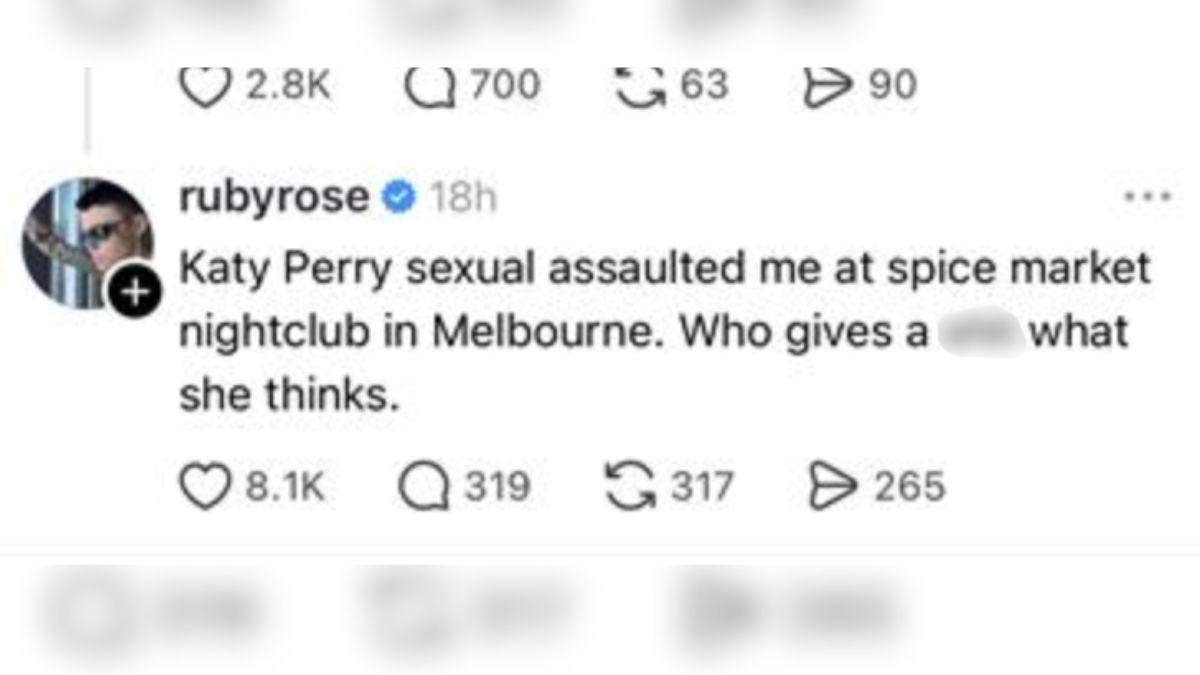This screenshot has width=1200, height=675.
Task: Click the comment bubble icon beside 700
Action: pyautogui.click(x=426, y=85)
